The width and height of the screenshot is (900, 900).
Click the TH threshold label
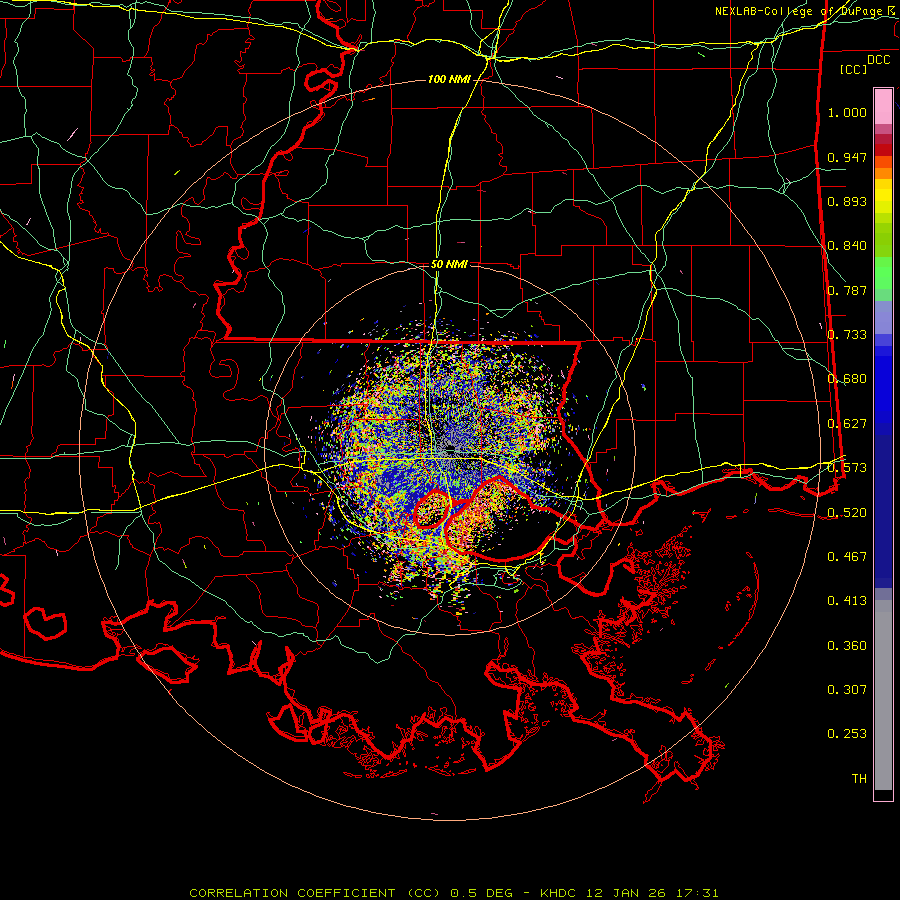click(859, 779)
